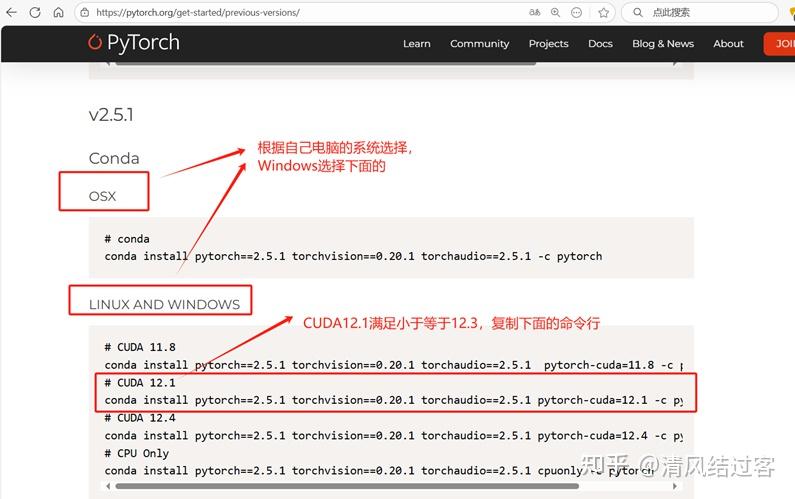Click the search magnifier icon in search box
Image resolution: width=795 pixels, height=499 pixels.
tap(638, 12)
